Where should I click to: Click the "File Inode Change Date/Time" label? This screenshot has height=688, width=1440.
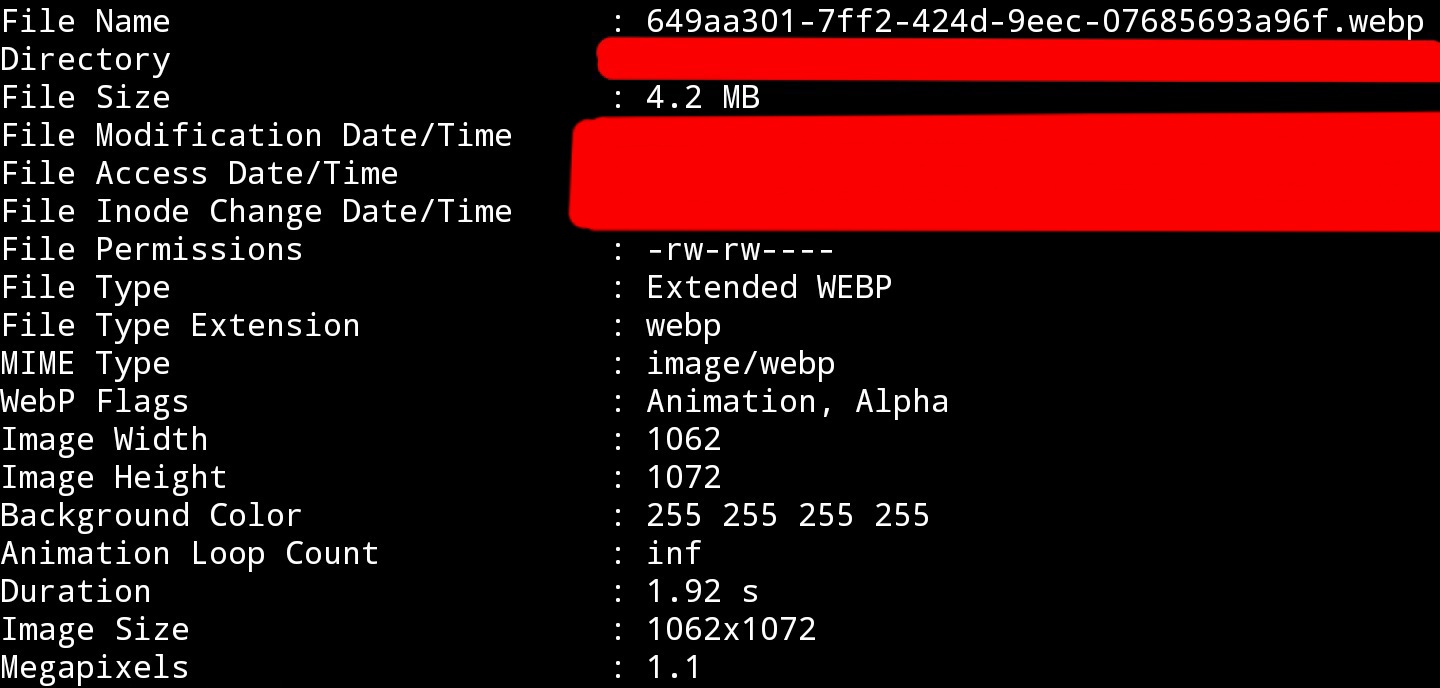click(256, 212)
